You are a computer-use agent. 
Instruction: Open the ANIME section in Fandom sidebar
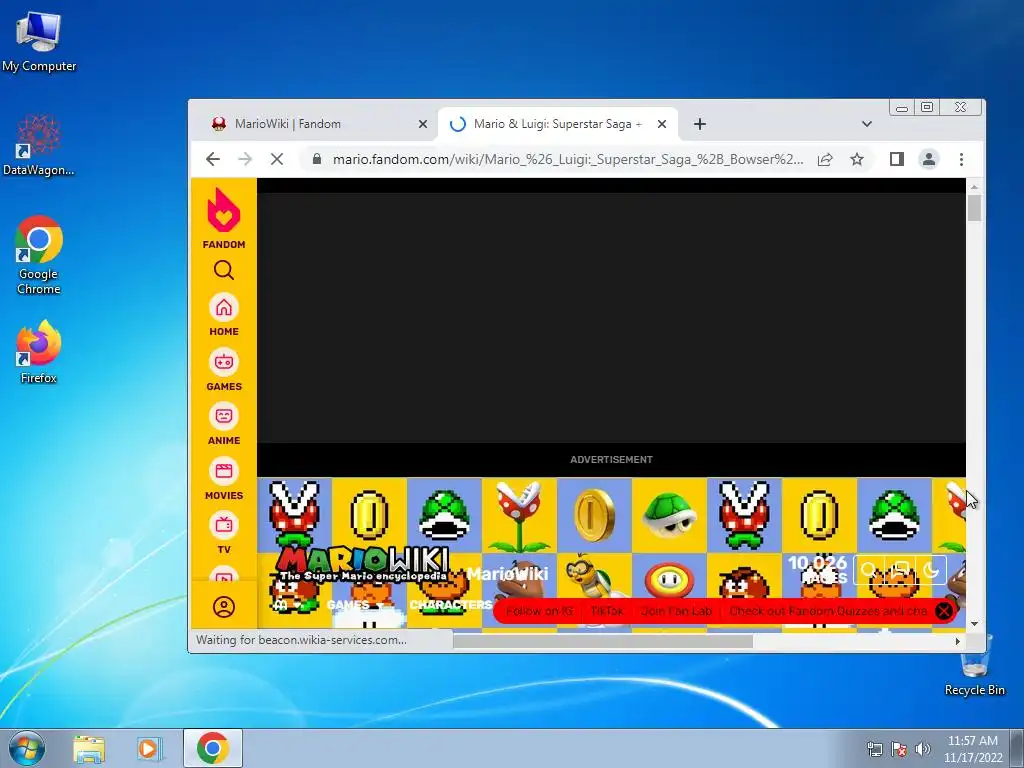tap(224, 424)
